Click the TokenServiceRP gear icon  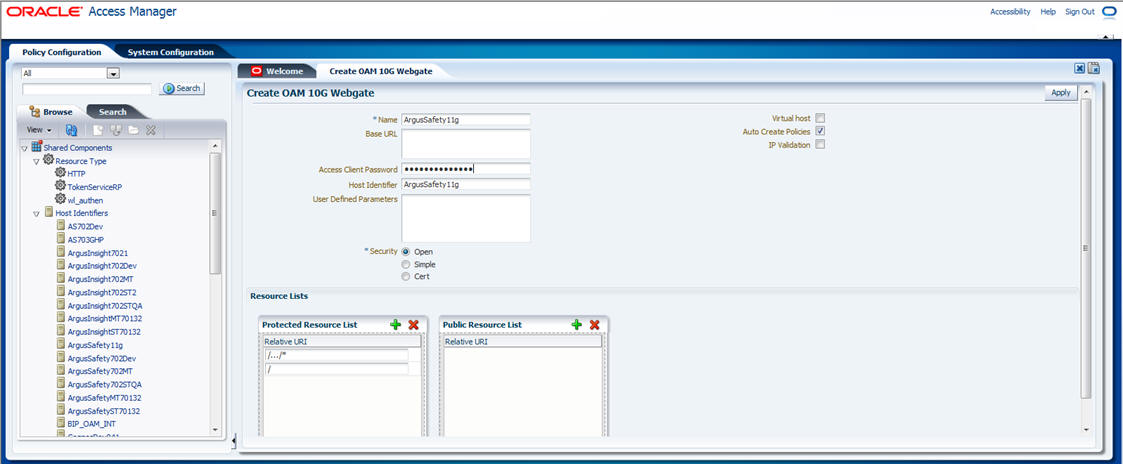point(61,186)
